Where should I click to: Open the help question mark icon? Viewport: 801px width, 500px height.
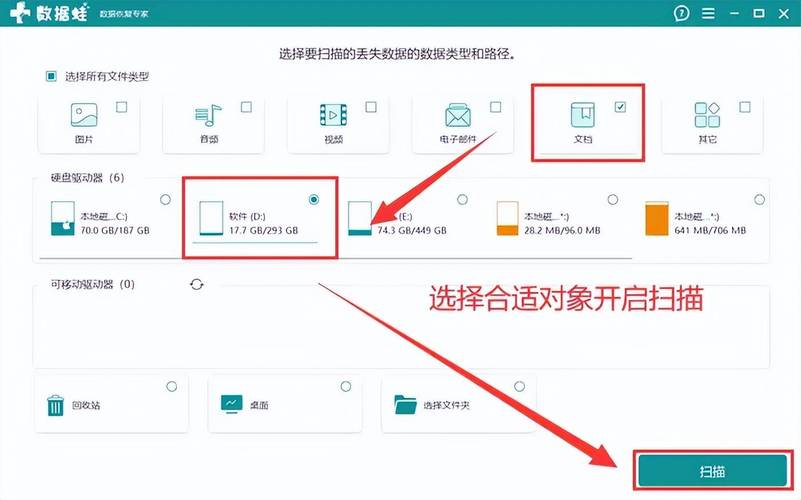[681, 13]
